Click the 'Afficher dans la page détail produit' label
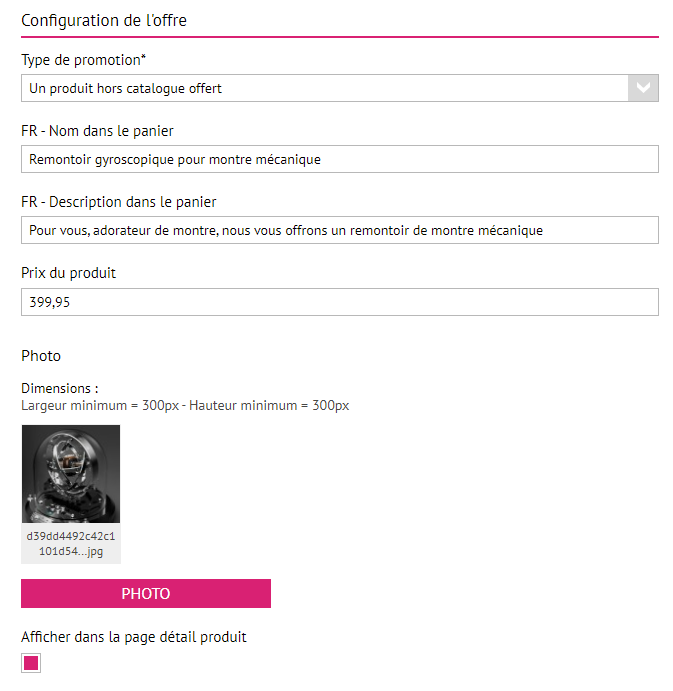This screenshot has width=673, height=691. 133,637
